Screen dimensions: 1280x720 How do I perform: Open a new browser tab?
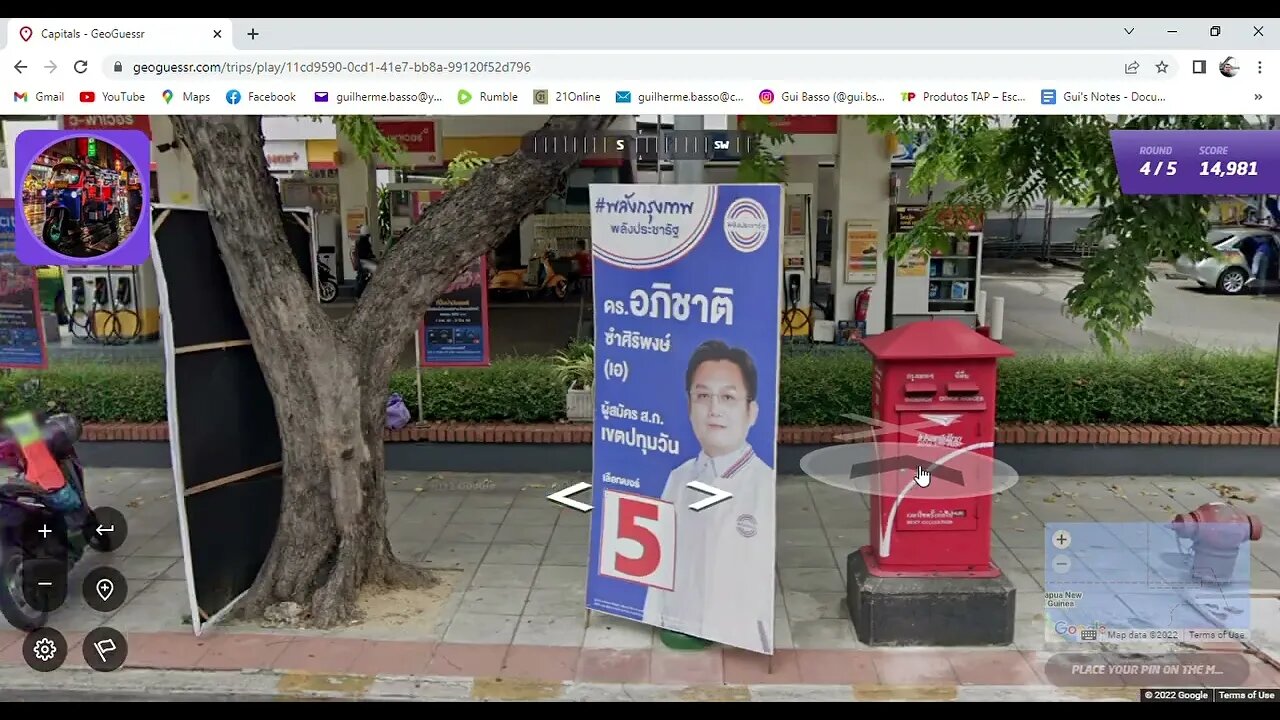(x=253, y=33)
